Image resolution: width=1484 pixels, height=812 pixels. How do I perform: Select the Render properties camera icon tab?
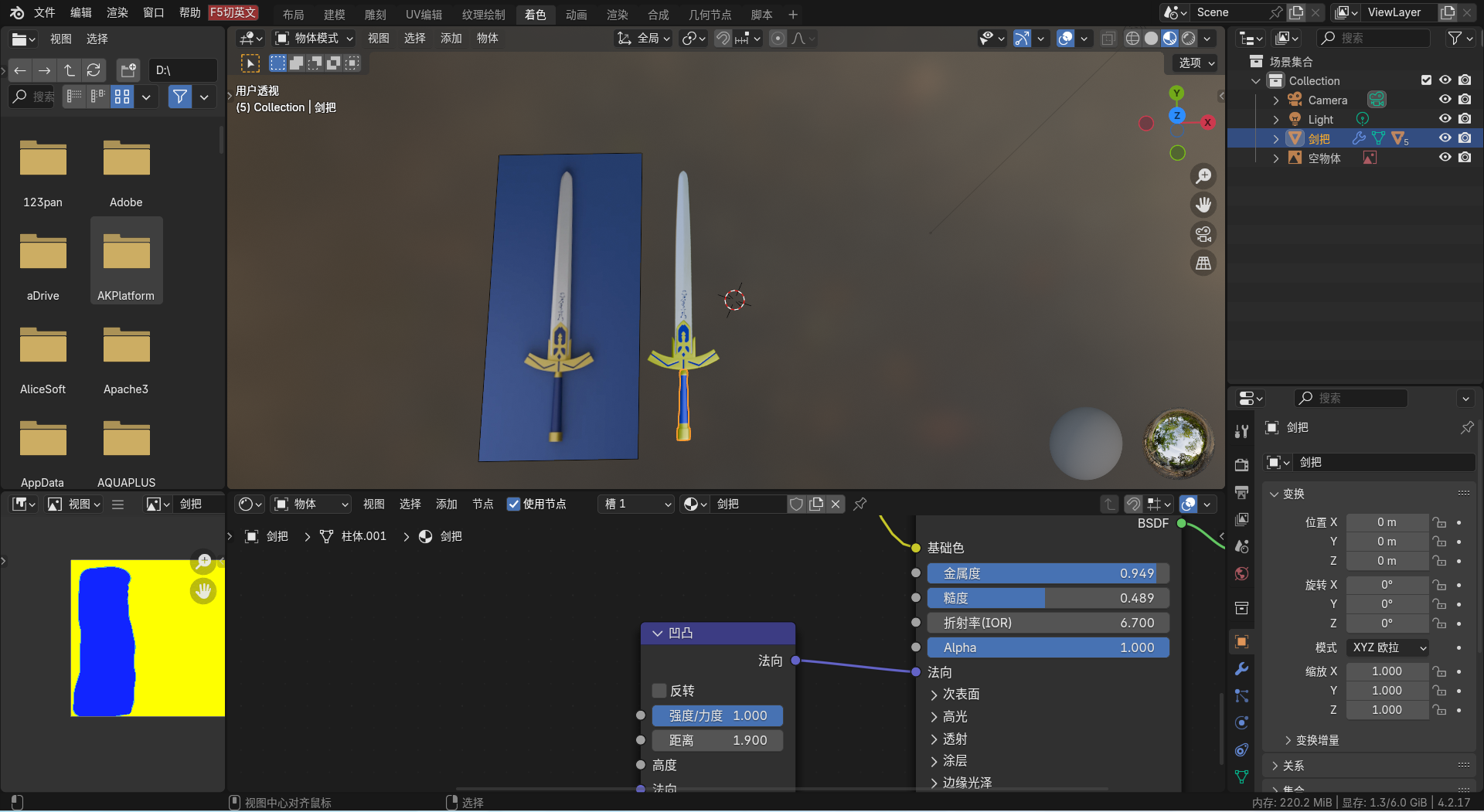[1242, 464]
